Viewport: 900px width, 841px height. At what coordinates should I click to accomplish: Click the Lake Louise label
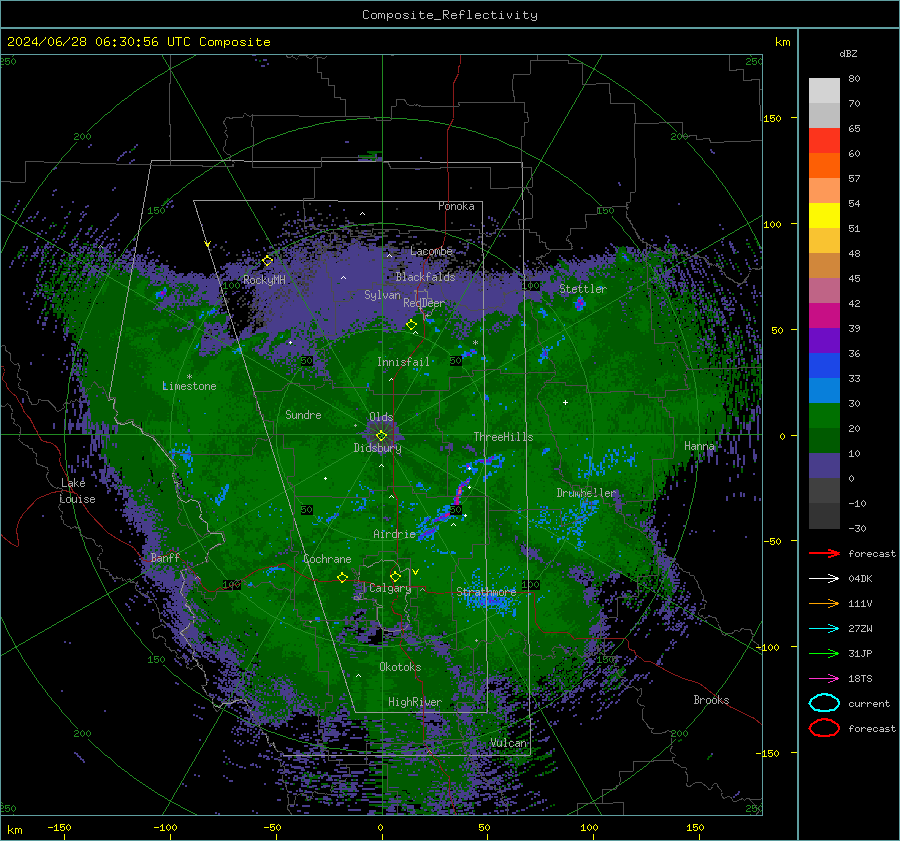[77, 491]
